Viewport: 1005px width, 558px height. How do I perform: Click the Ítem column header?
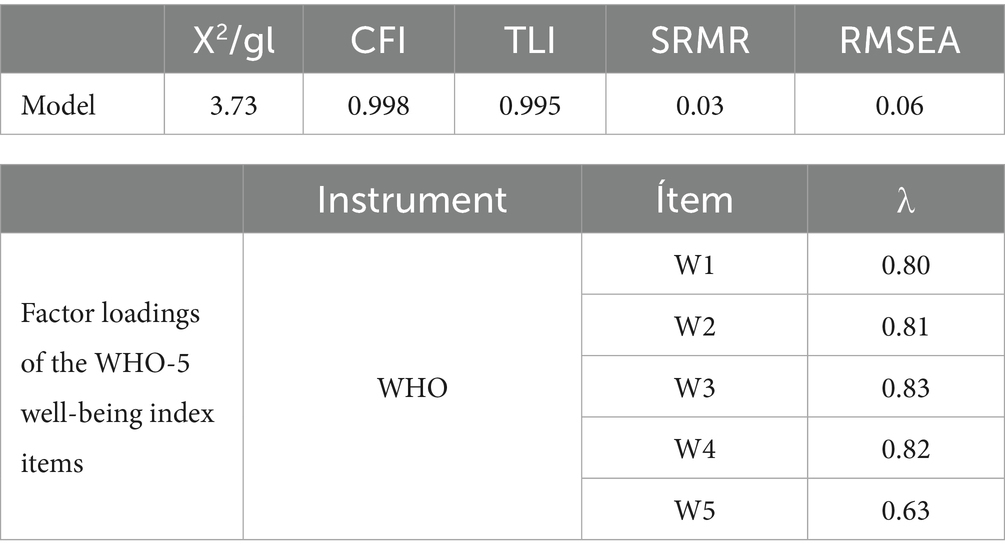click(x=694, y=199)
